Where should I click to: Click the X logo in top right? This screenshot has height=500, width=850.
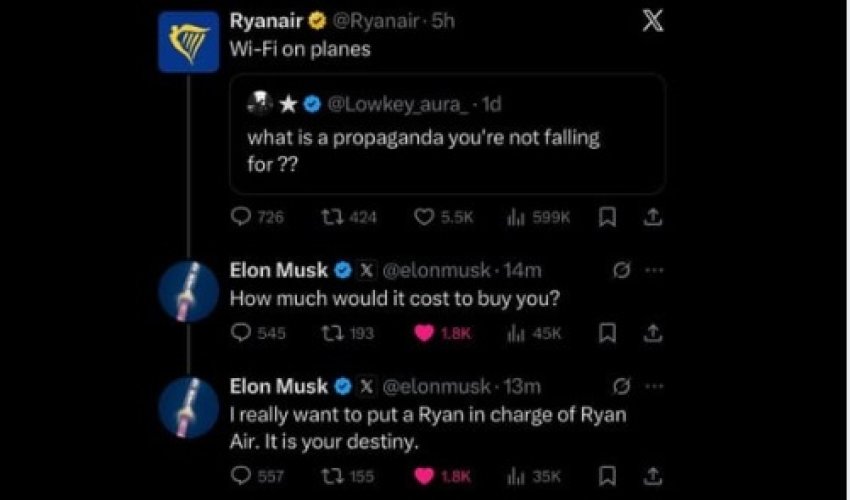click(651, 22)
